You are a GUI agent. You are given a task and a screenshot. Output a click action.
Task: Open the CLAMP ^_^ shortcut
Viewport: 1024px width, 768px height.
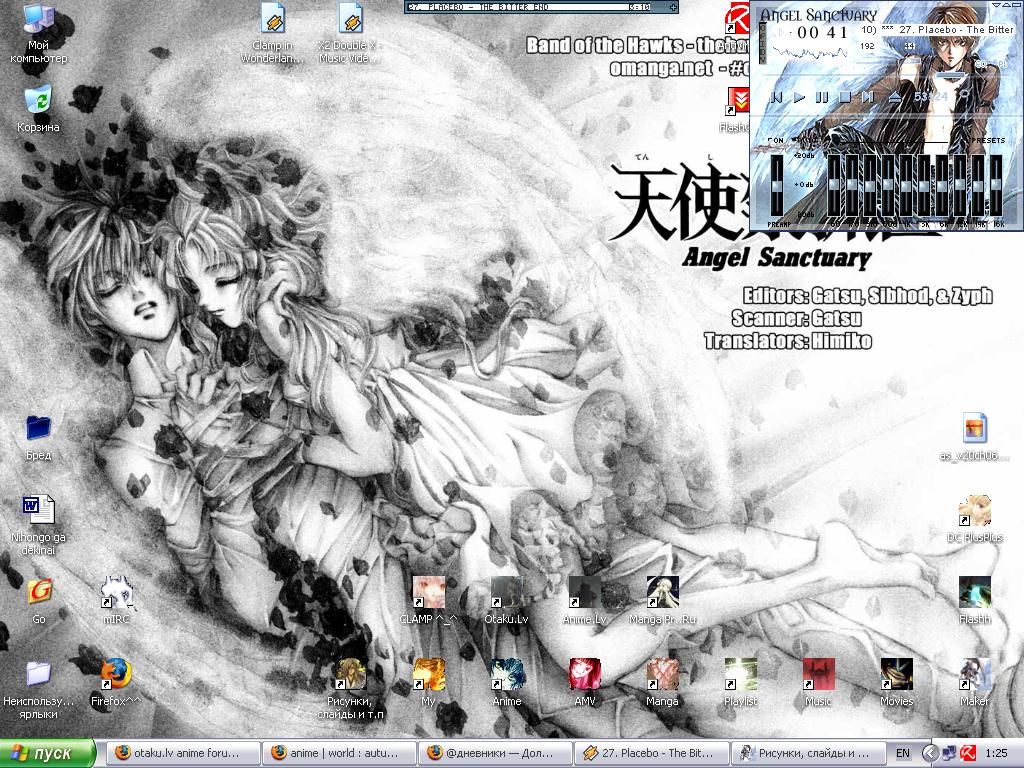pyautogui.click(x=428, y=601)
